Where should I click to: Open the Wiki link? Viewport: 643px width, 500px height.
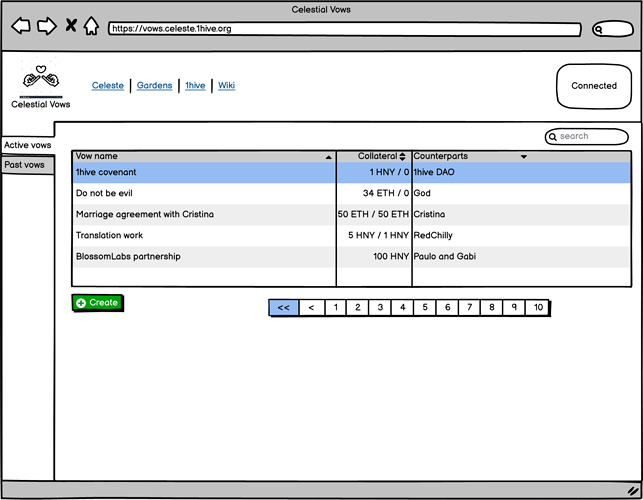pyautogui.click(x=226, y=86)
